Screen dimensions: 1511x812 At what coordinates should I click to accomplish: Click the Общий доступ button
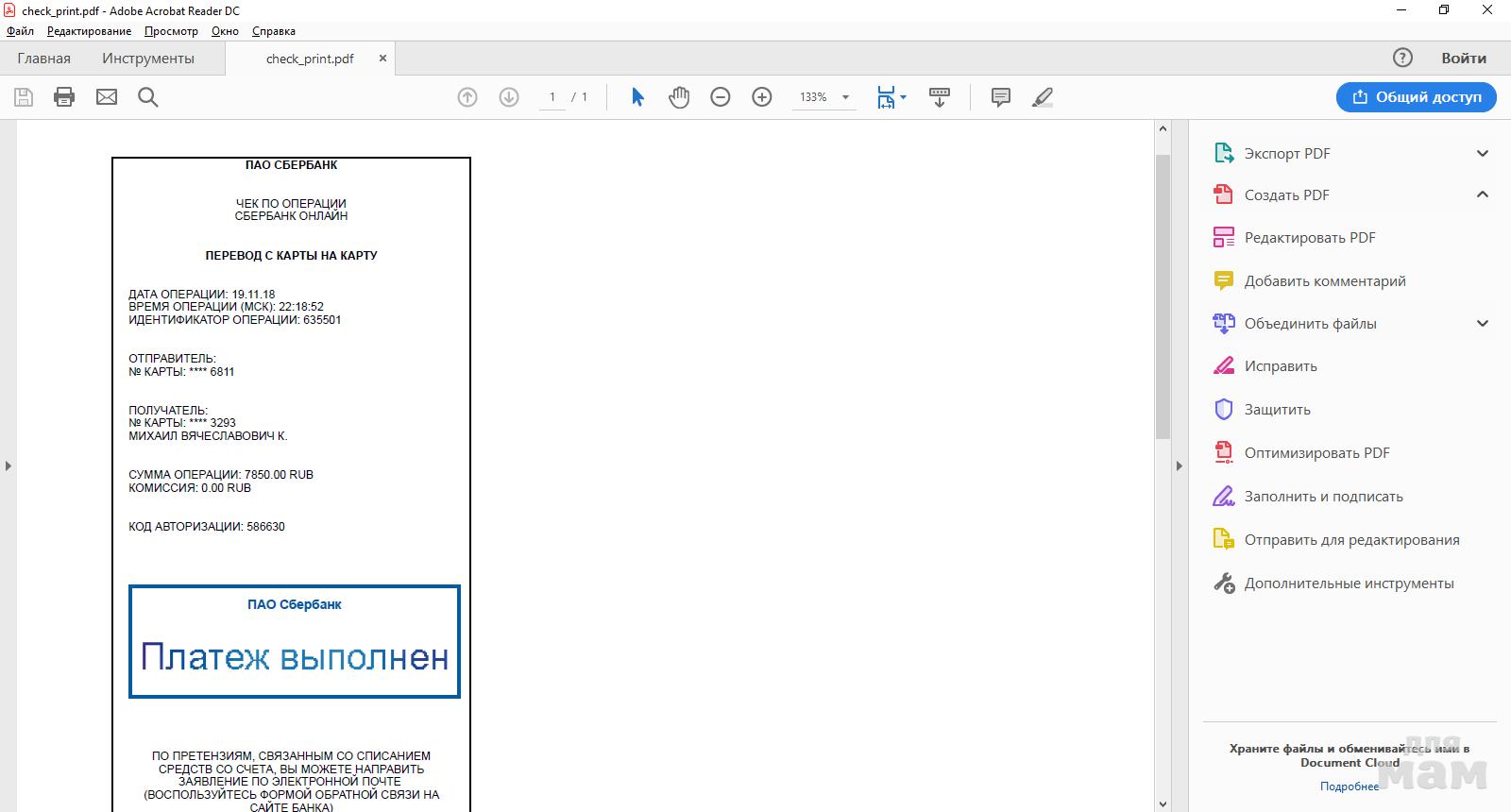[x=1416, y=97]
